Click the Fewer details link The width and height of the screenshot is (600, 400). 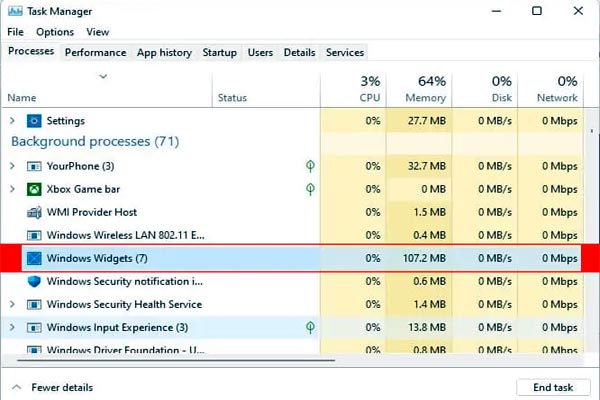pyautogui.click(x=62, y=387)
